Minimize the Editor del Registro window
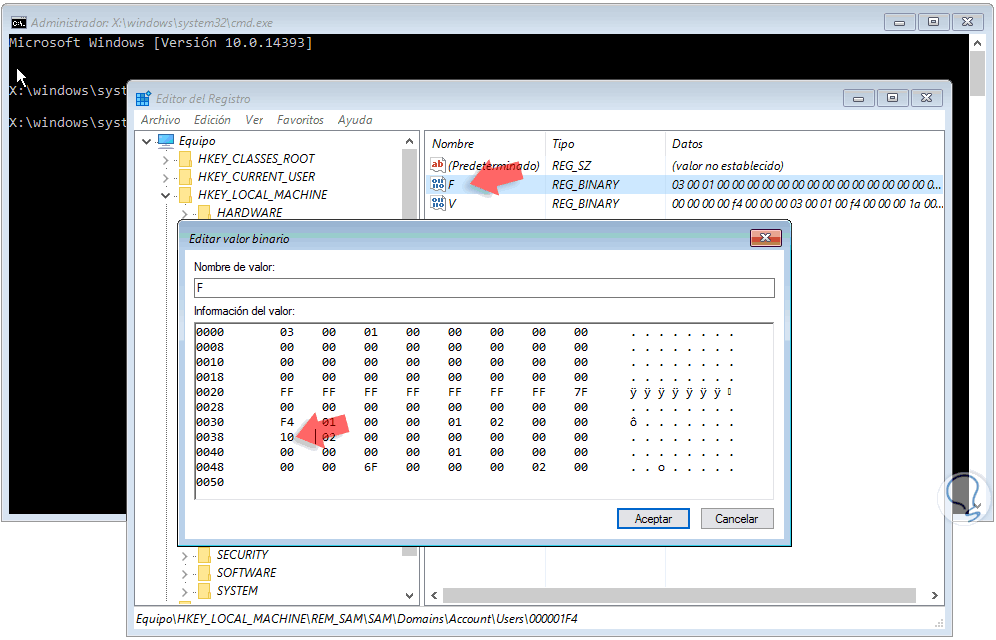Viewport: 996px width, 640px height. [x=858, y=98]
